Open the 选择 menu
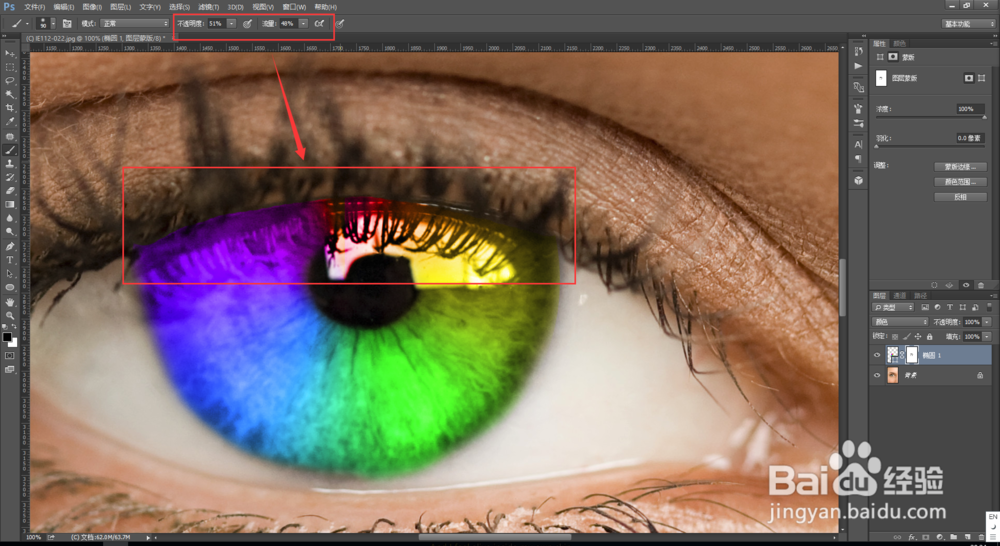 coord(180,7)
